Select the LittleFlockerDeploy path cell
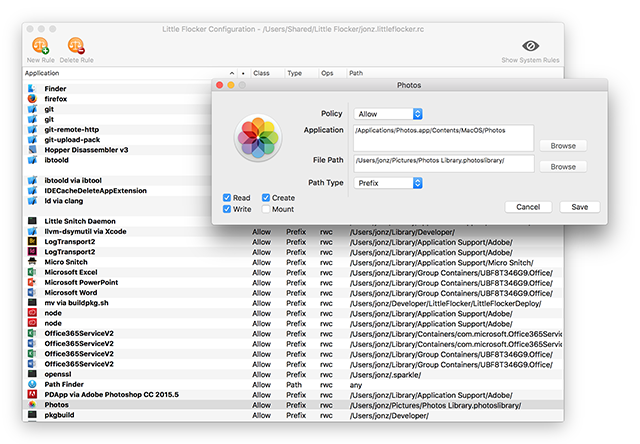 click(445, 303)
